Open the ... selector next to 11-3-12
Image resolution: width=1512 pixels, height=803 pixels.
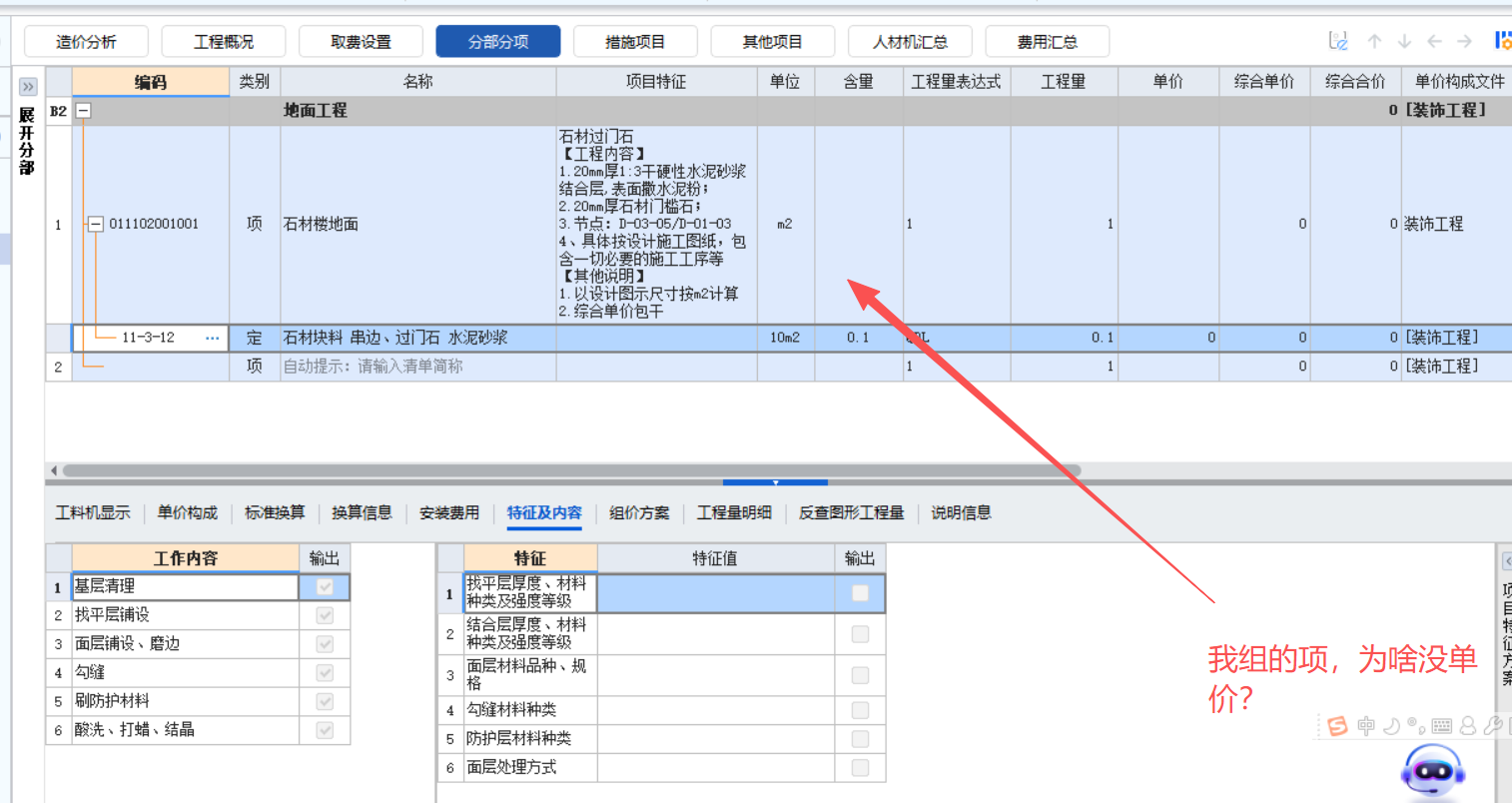[212, 338]
